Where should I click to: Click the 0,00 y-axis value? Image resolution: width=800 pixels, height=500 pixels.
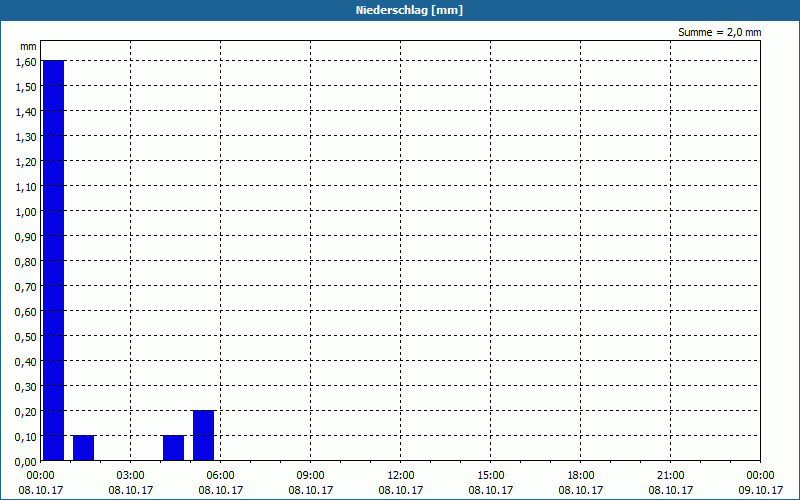(x=26, y=461)
